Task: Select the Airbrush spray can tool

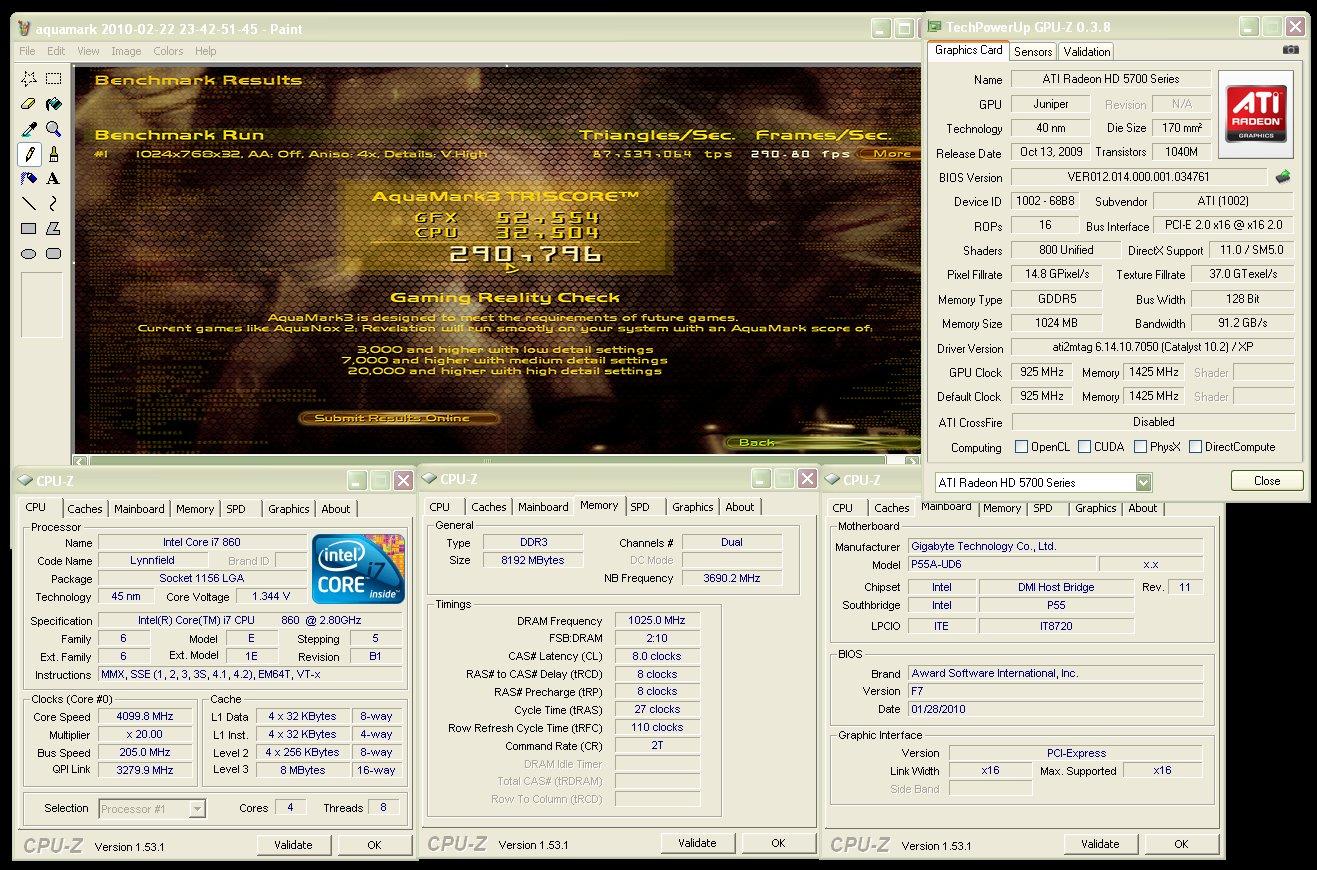Action: (29, 179)
